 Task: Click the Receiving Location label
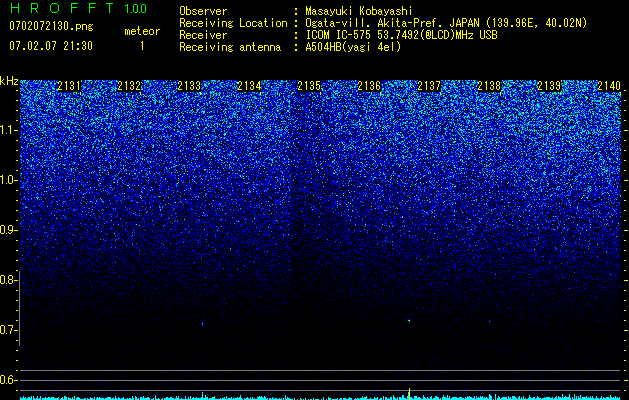click(233, 23)
